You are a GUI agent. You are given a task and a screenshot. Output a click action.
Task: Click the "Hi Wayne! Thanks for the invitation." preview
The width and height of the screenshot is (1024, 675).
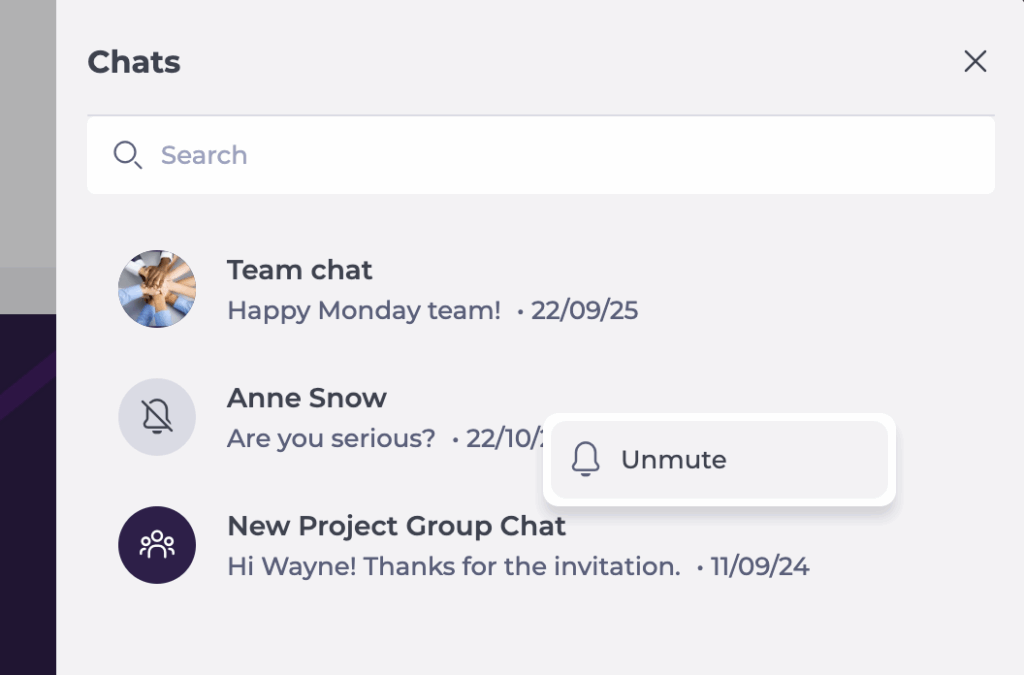click(454, 567)
